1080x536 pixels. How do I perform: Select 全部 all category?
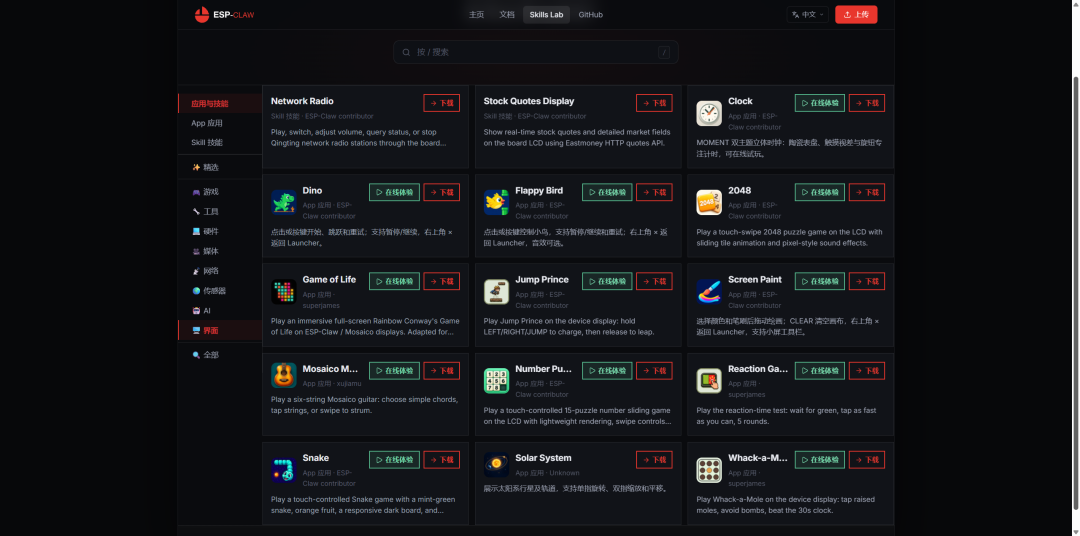pos(220,355)
